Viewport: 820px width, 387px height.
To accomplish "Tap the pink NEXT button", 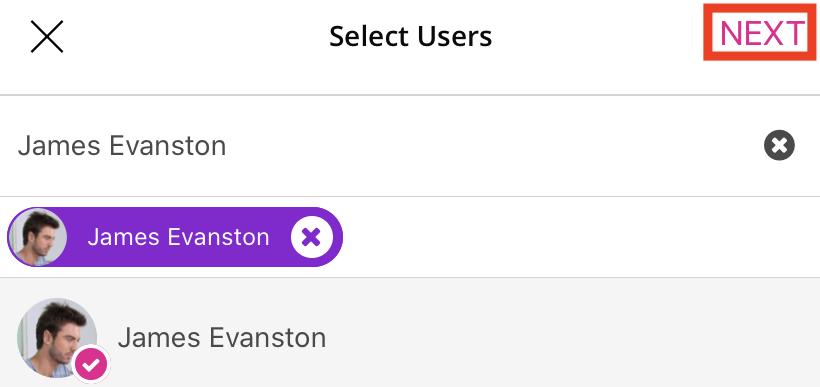I will (x=760, y=32).
